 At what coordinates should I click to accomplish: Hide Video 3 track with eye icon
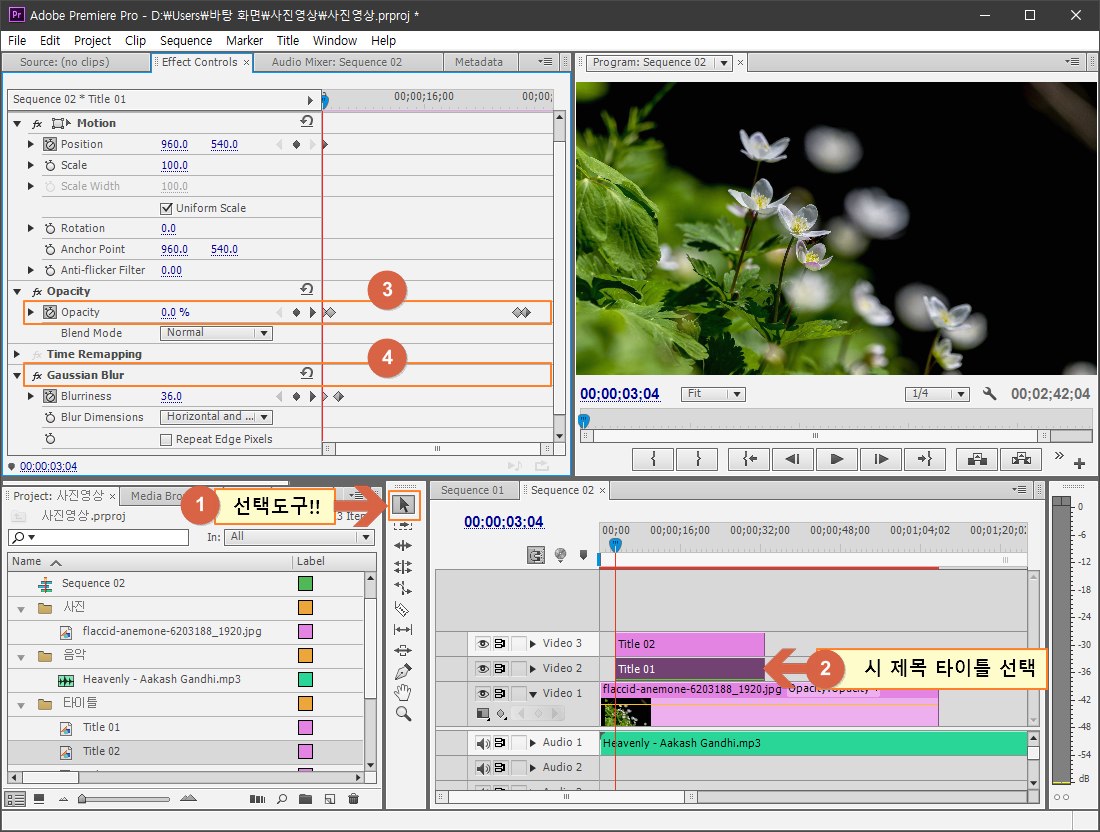483,643
